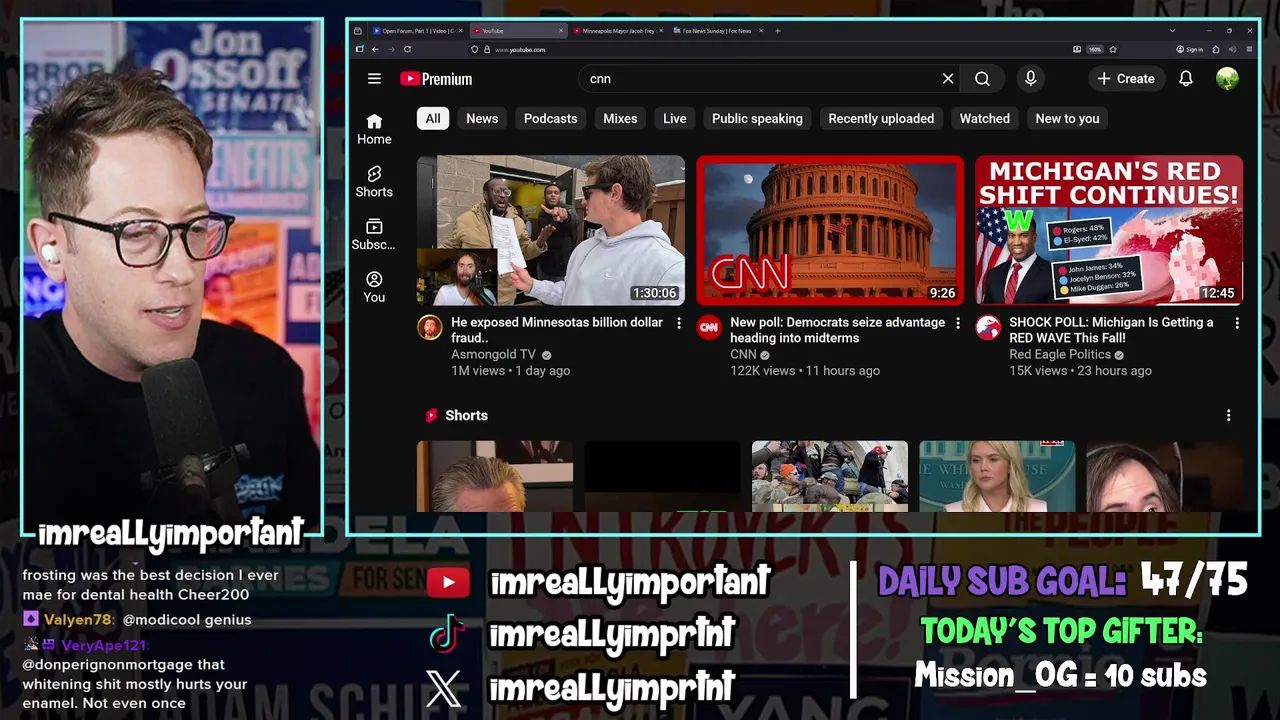
Task: Open the browser application menu
Action: pyautogui.click(x=1249, y=49)
